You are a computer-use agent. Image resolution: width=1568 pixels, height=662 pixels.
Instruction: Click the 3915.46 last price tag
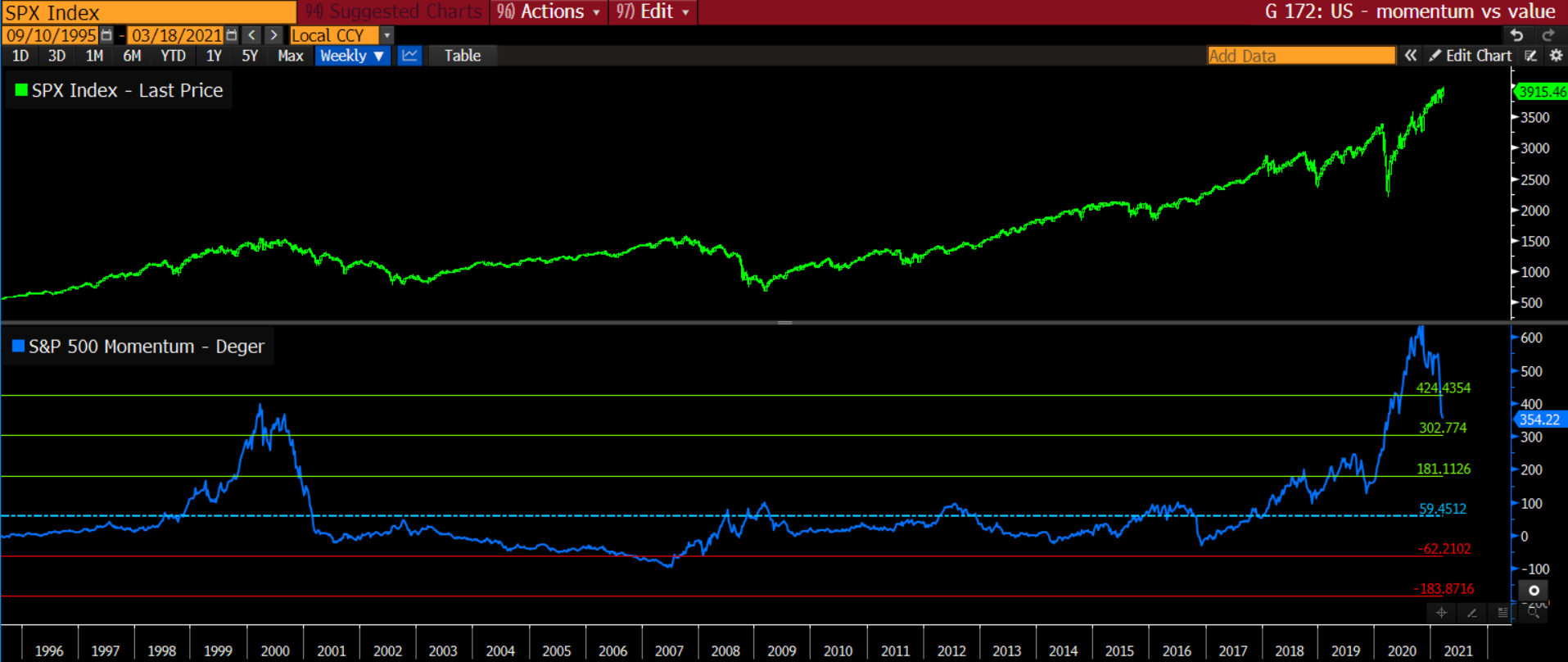[x=1542, y=92]
